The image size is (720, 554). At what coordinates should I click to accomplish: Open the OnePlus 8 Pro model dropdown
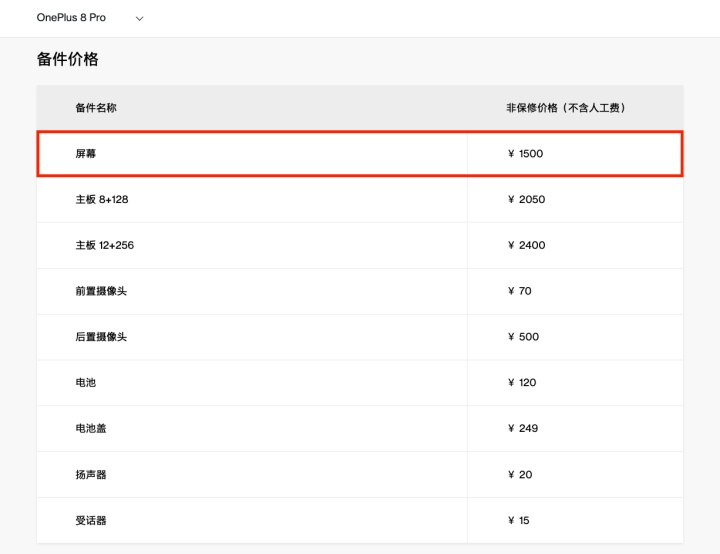coord(90,18)
